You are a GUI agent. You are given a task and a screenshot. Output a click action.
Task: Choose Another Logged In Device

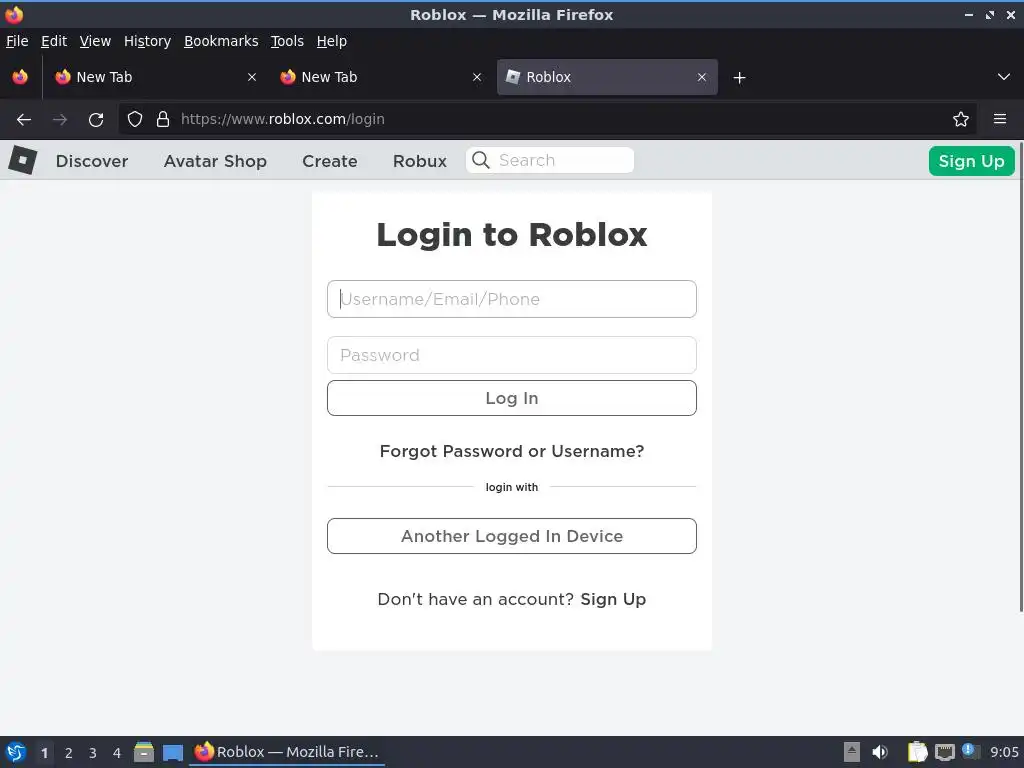(x=511, y=536)
